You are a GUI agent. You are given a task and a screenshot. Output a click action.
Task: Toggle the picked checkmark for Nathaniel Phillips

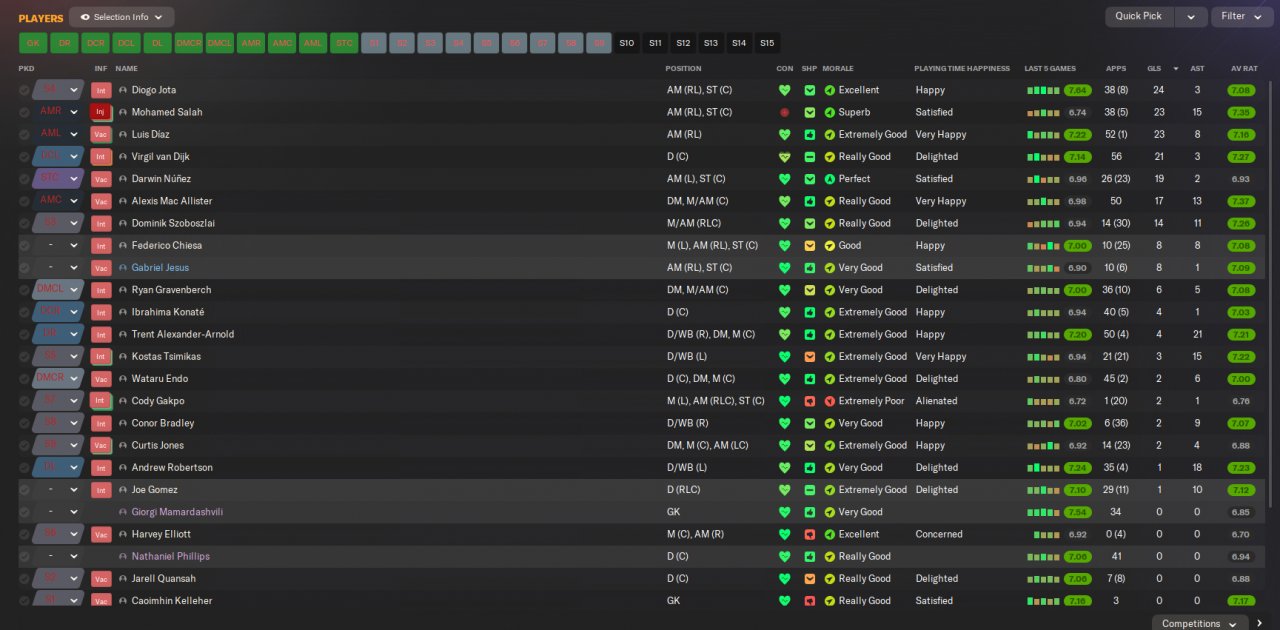(24, 556)
